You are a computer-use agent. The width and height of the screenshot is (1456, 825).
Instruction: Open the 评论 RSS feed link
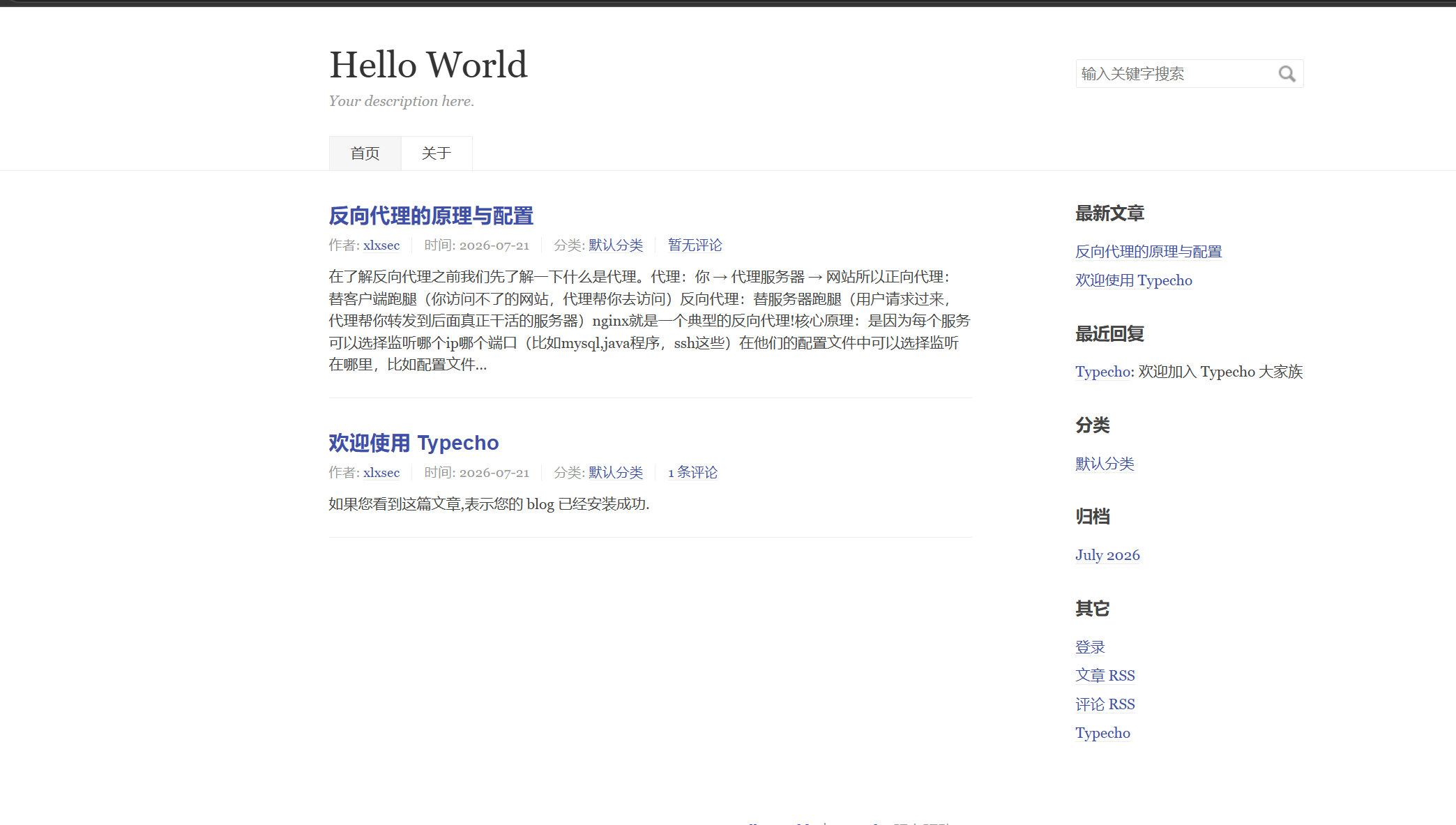tap(1105, 704)
